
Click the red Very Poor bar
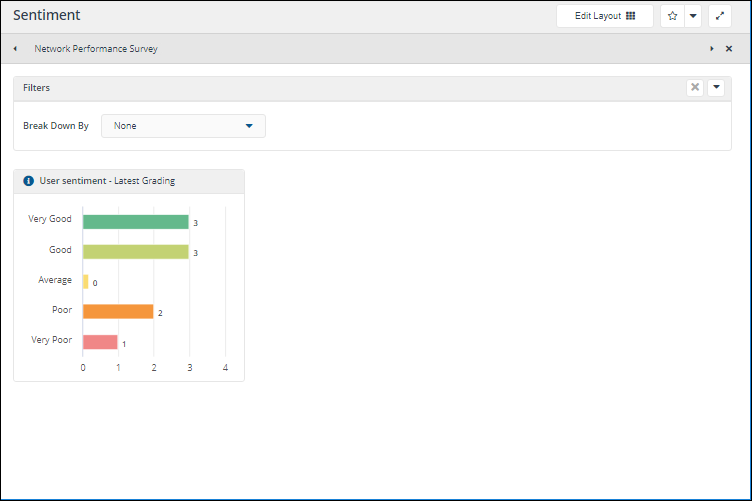(x=100, y=342)
